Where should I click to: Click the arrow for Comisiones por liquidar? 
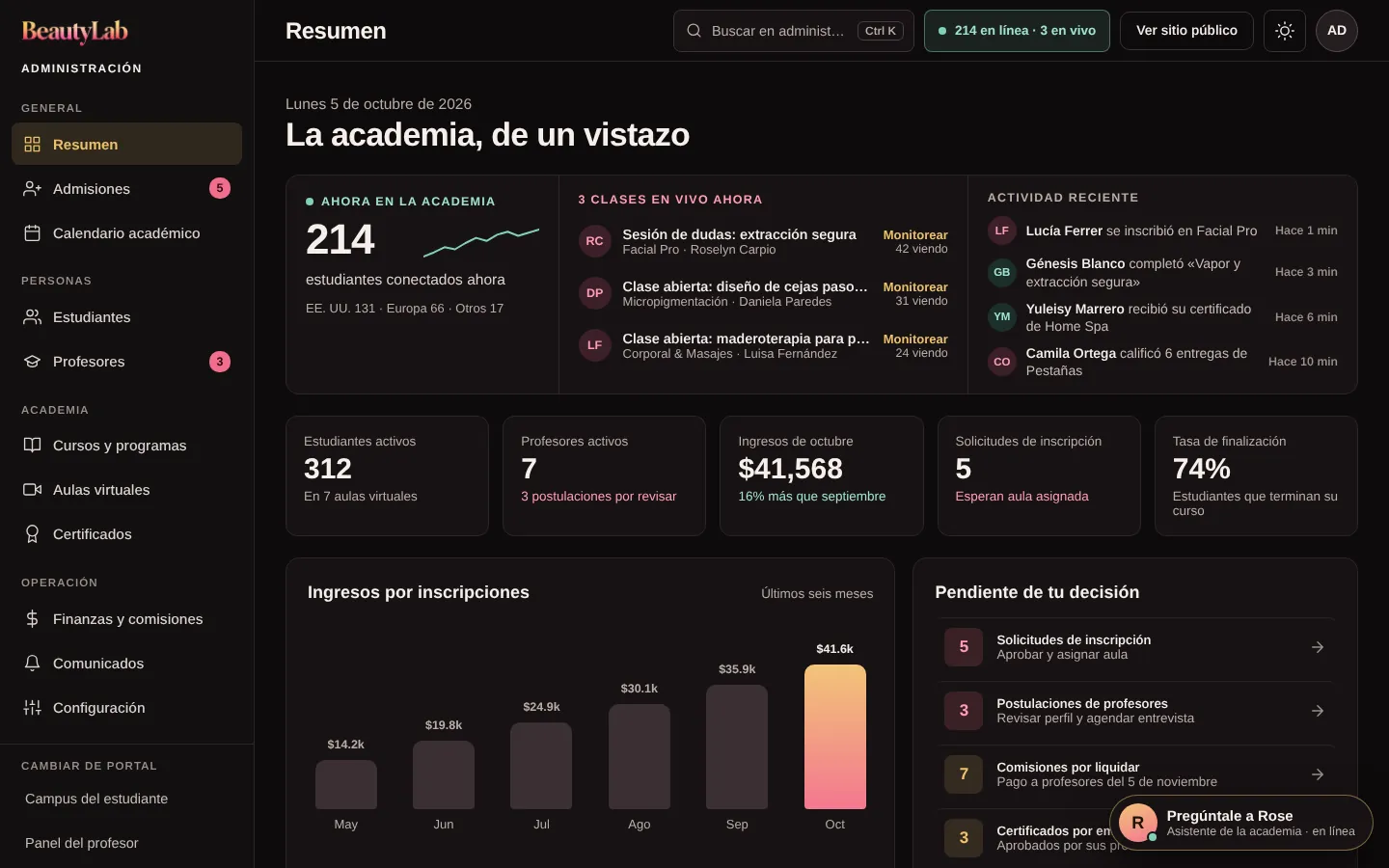tap(1318, 774)
